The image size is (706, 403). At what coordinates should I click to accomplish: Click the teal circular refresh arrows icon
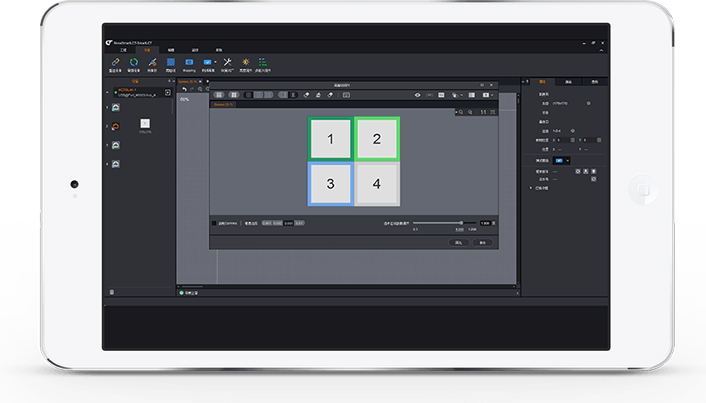pos(133,62)
